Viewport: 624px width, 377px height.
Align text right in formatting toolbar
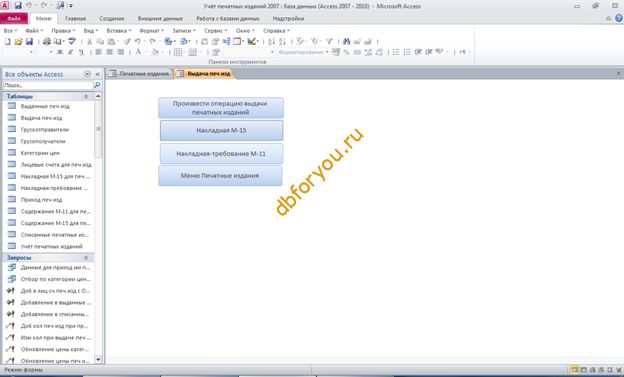120,52
